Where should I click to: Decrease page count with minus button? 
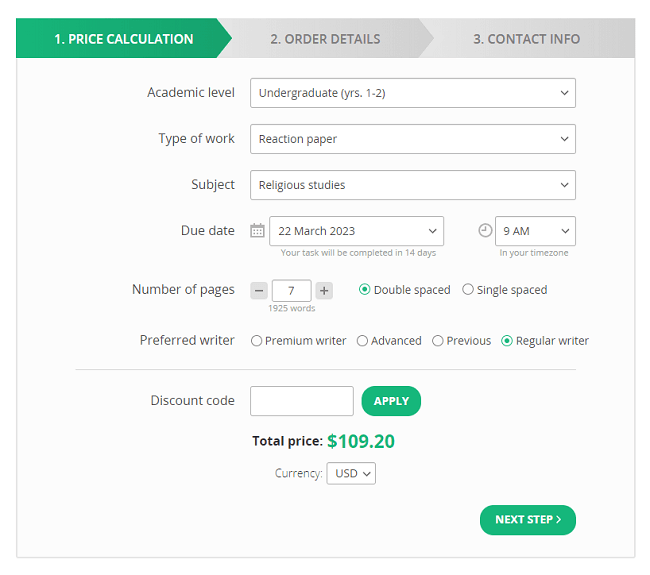click(x=259, y=290)
